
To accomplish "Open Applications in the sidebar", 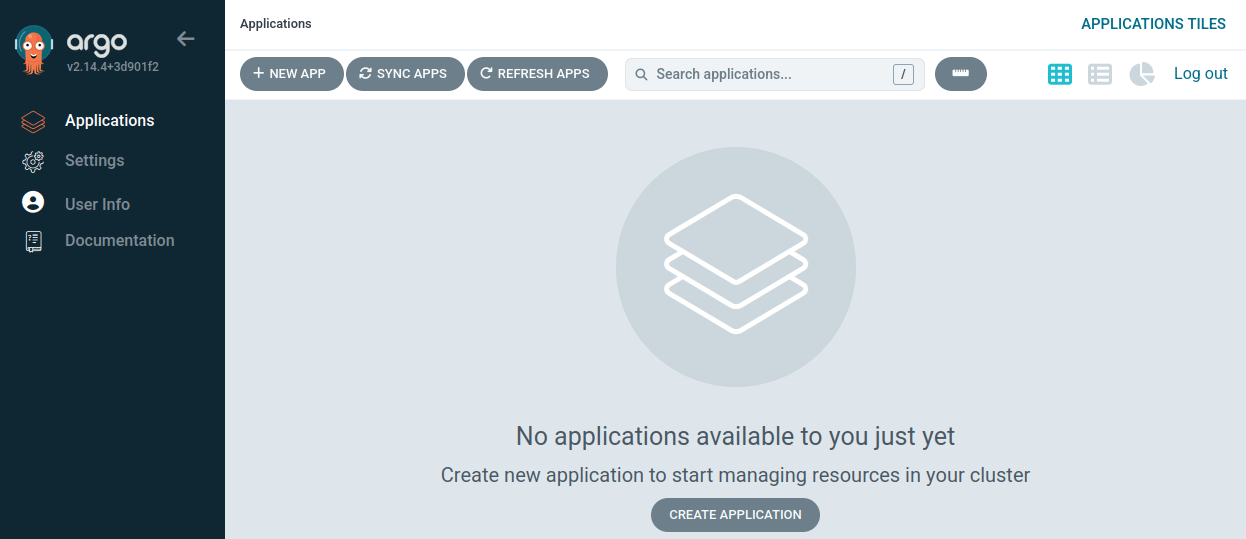I will click(x=112, y=121).
